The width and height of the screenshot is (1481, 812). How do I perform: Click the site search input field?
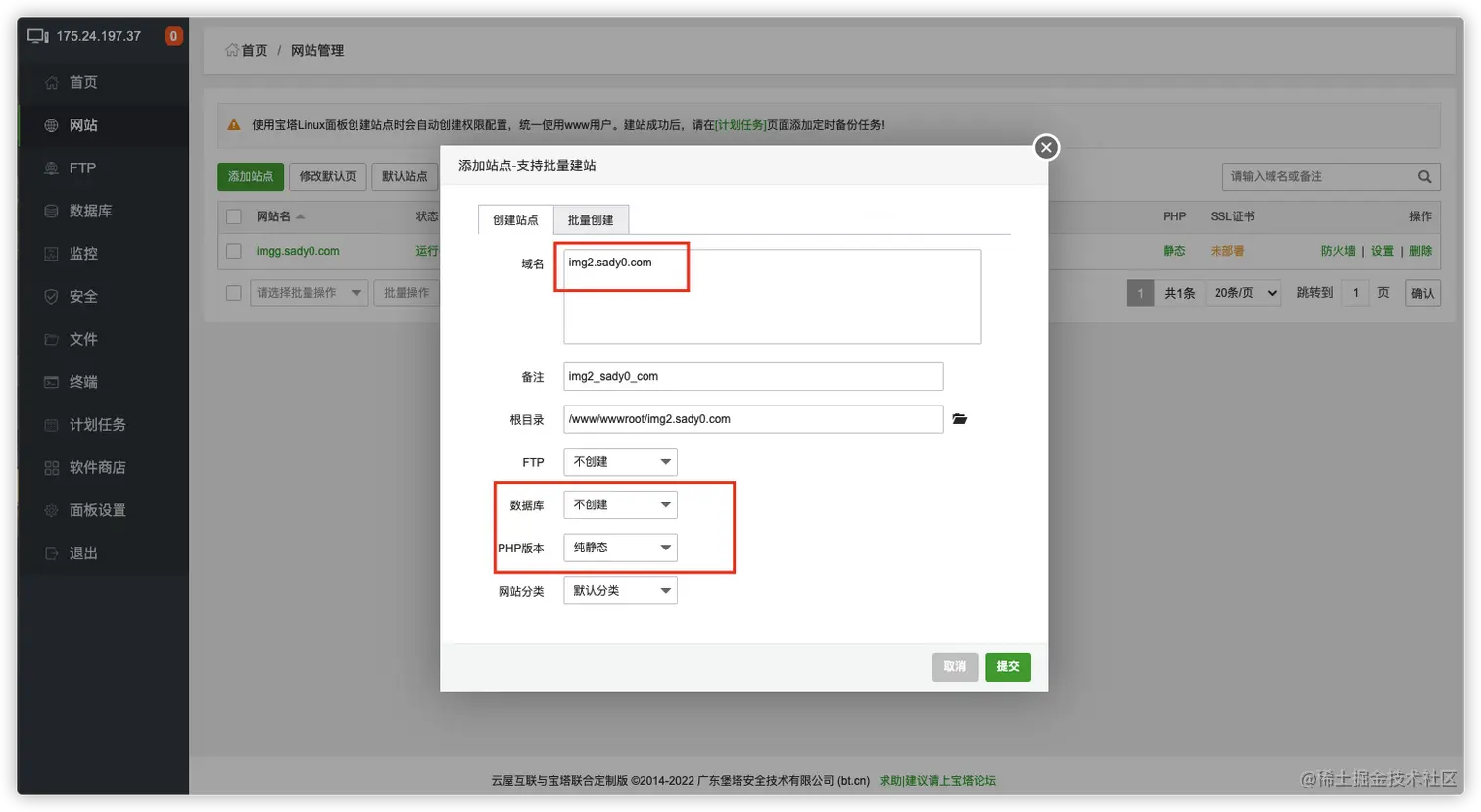tap(1317, 176)
